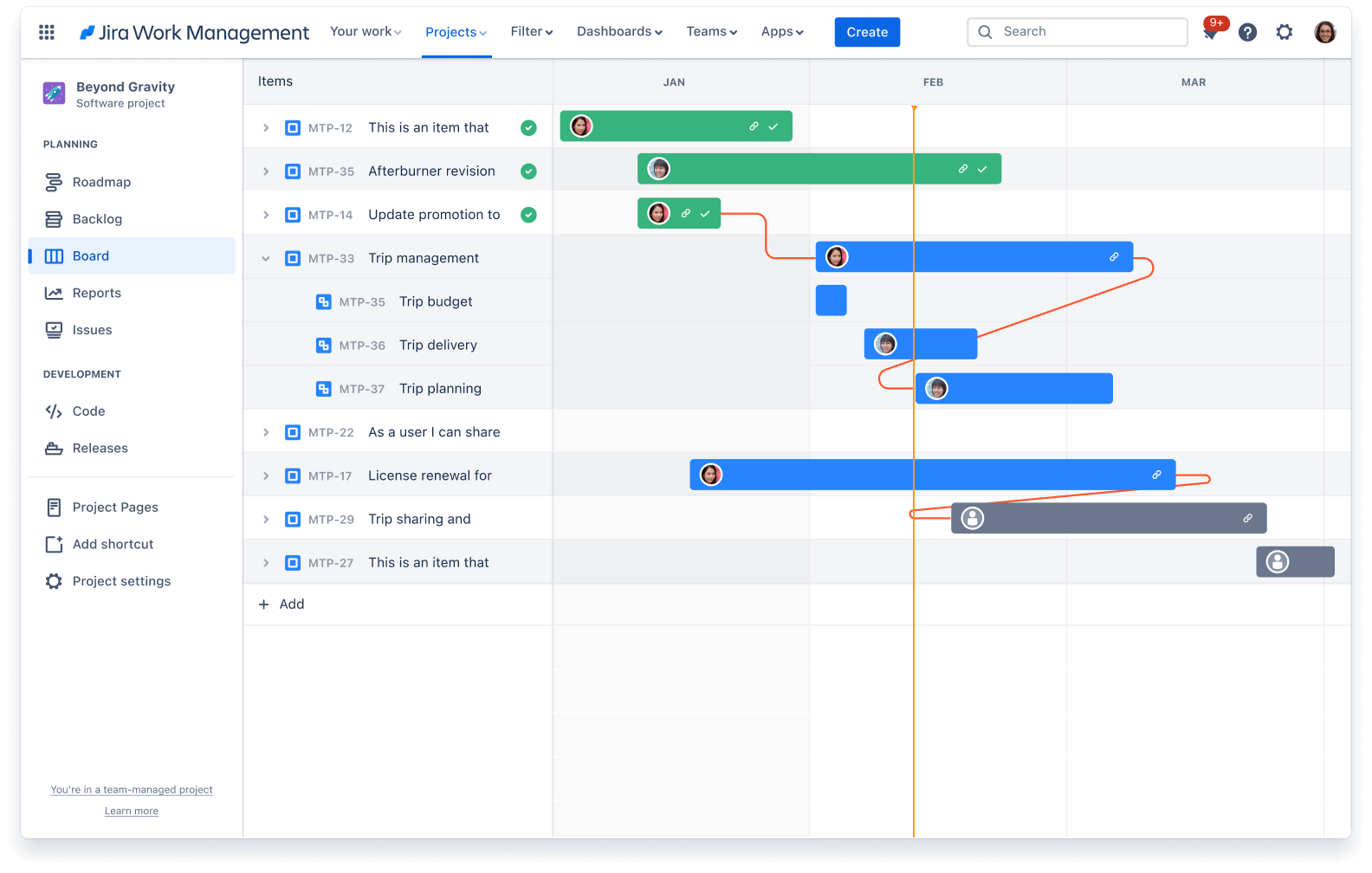
Task: Expand the License renewal row MTP-17
Action: pyautogui.click(x=266, y=475)
